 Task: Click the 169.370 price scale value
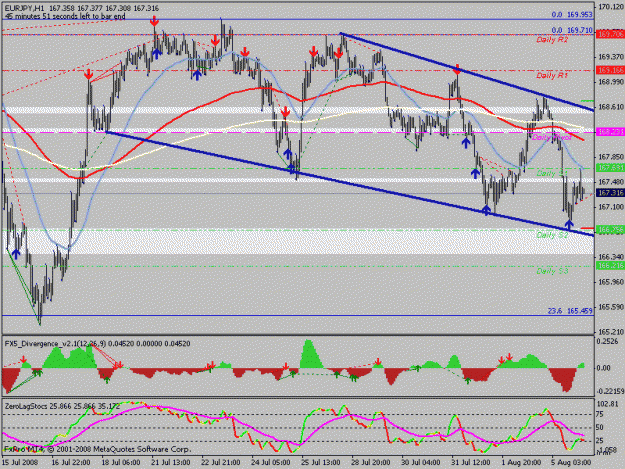point(611,57)
